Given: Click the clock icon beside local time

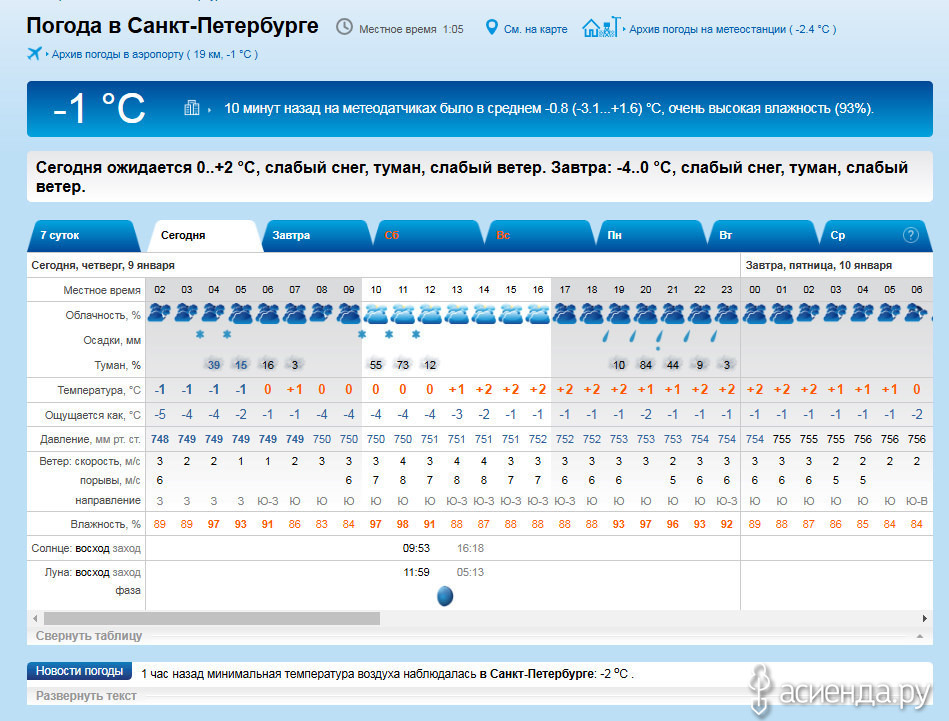Looking at the screenshot, I should 344,27.
